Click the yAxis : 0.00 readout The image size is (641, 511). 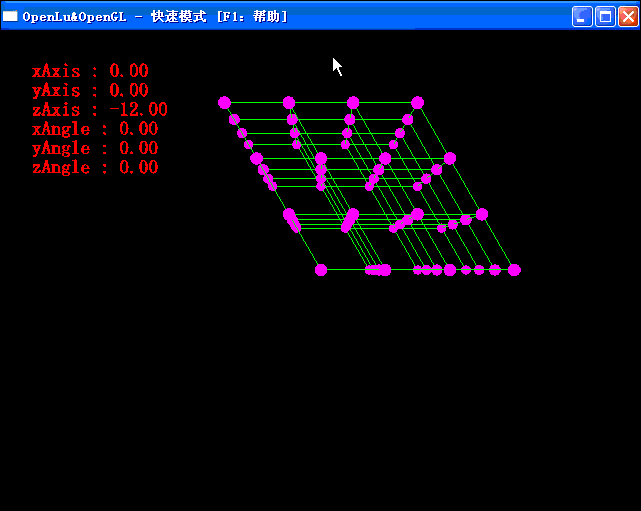click(90, 90)
